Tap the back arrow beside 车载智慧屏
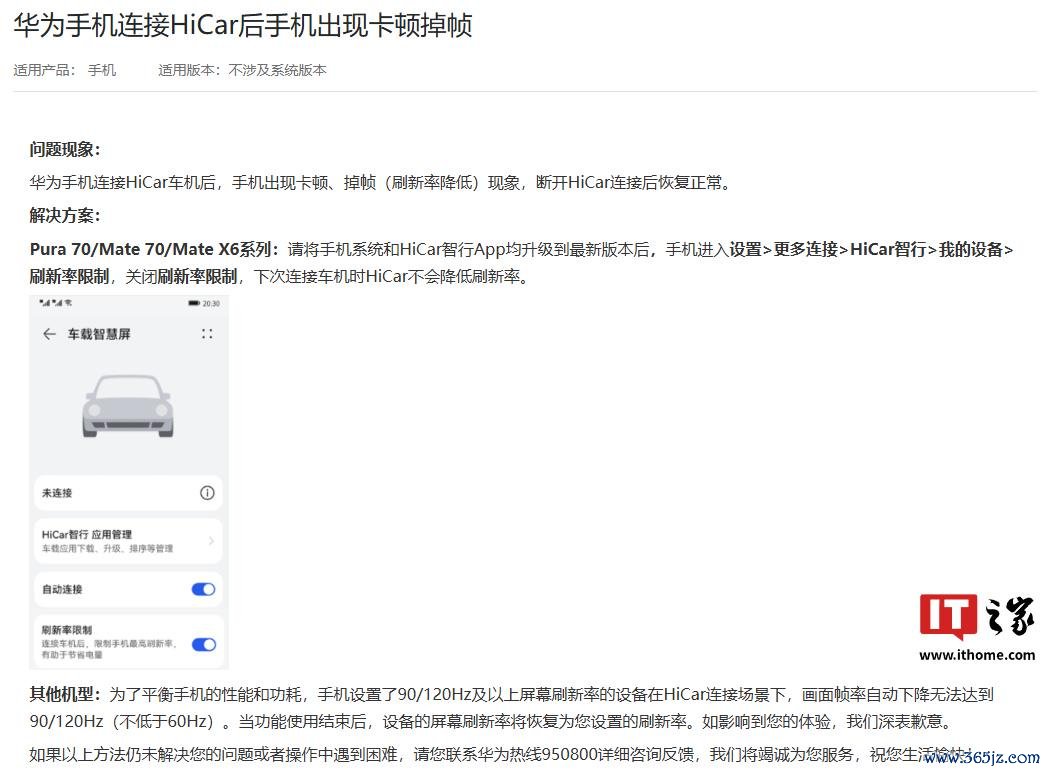This screenshot has height=773, width=1047. 49,334
